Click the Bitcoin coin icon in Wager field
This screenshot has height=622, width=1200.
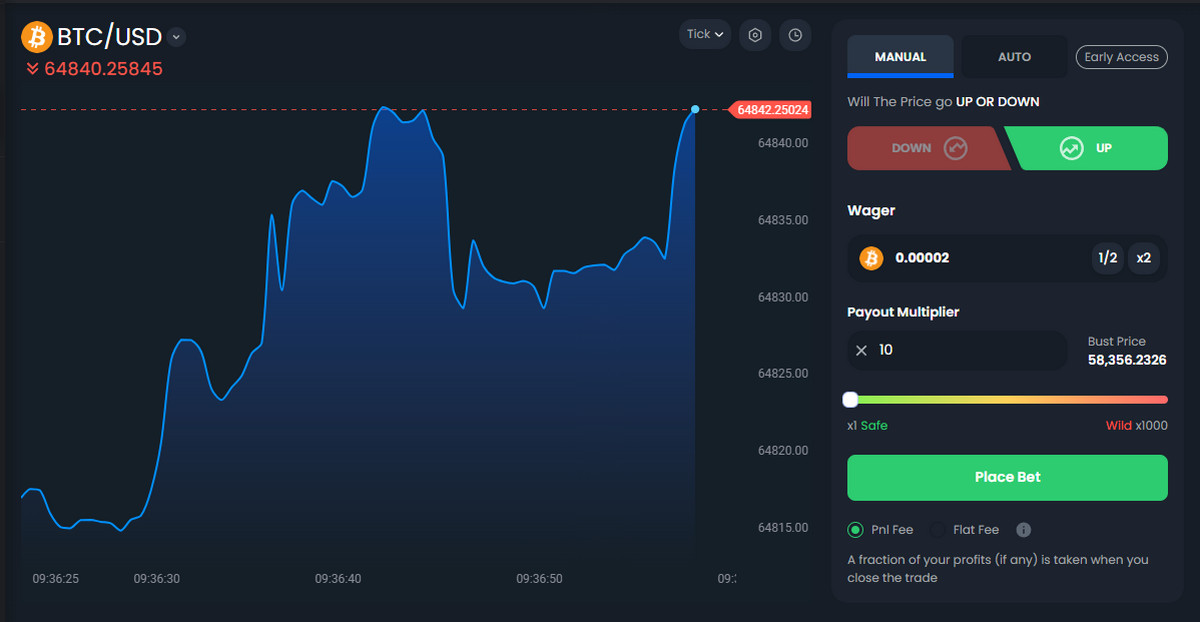click(x=871, y=258)
